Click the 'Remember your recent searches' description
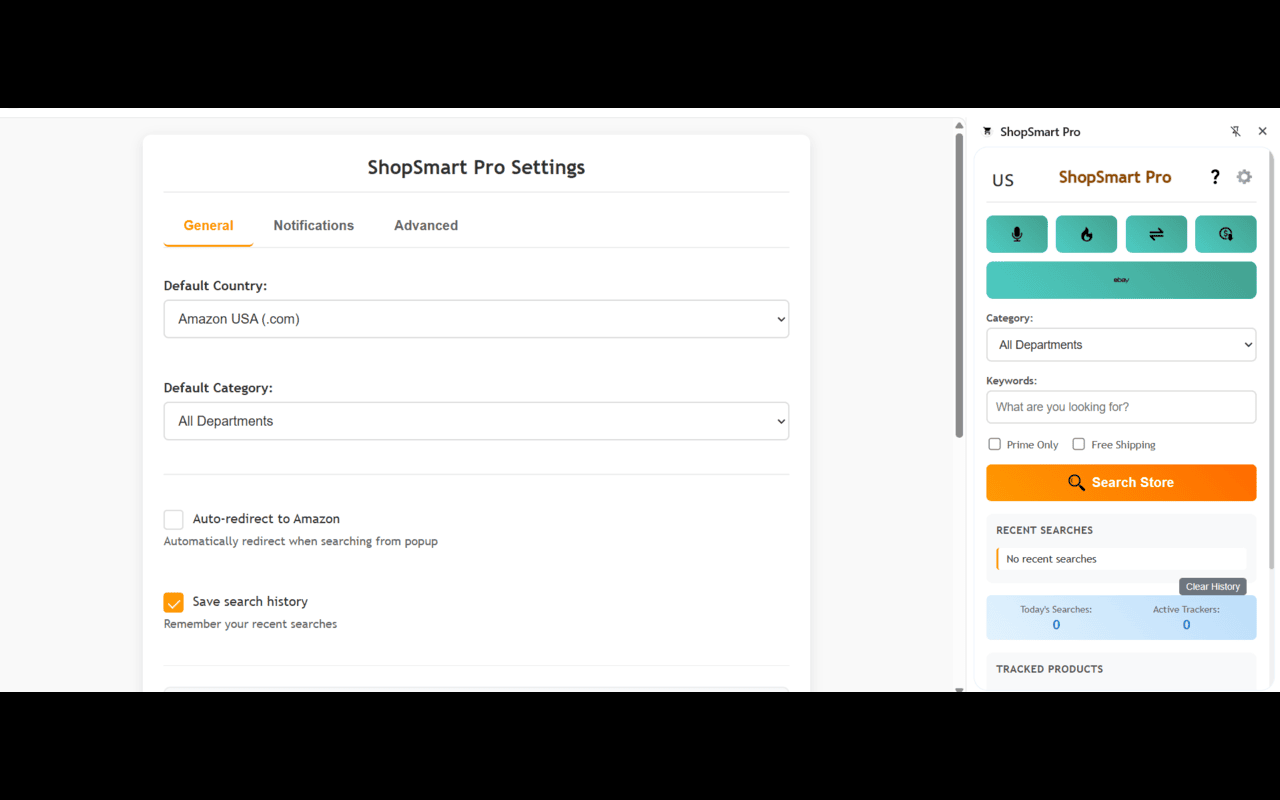 [251, 624]
